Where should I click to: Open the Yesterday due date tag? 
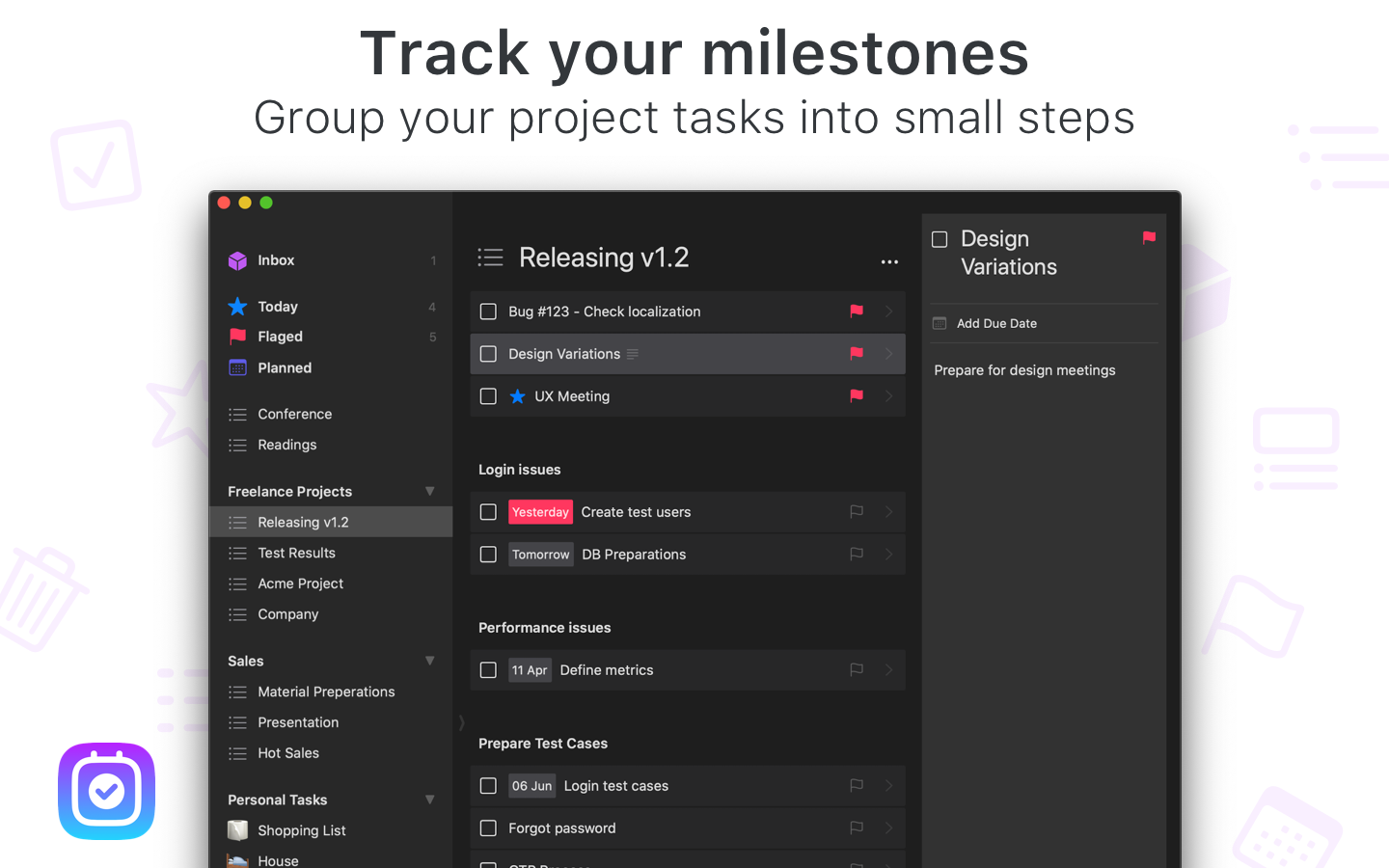coord(540,512)
